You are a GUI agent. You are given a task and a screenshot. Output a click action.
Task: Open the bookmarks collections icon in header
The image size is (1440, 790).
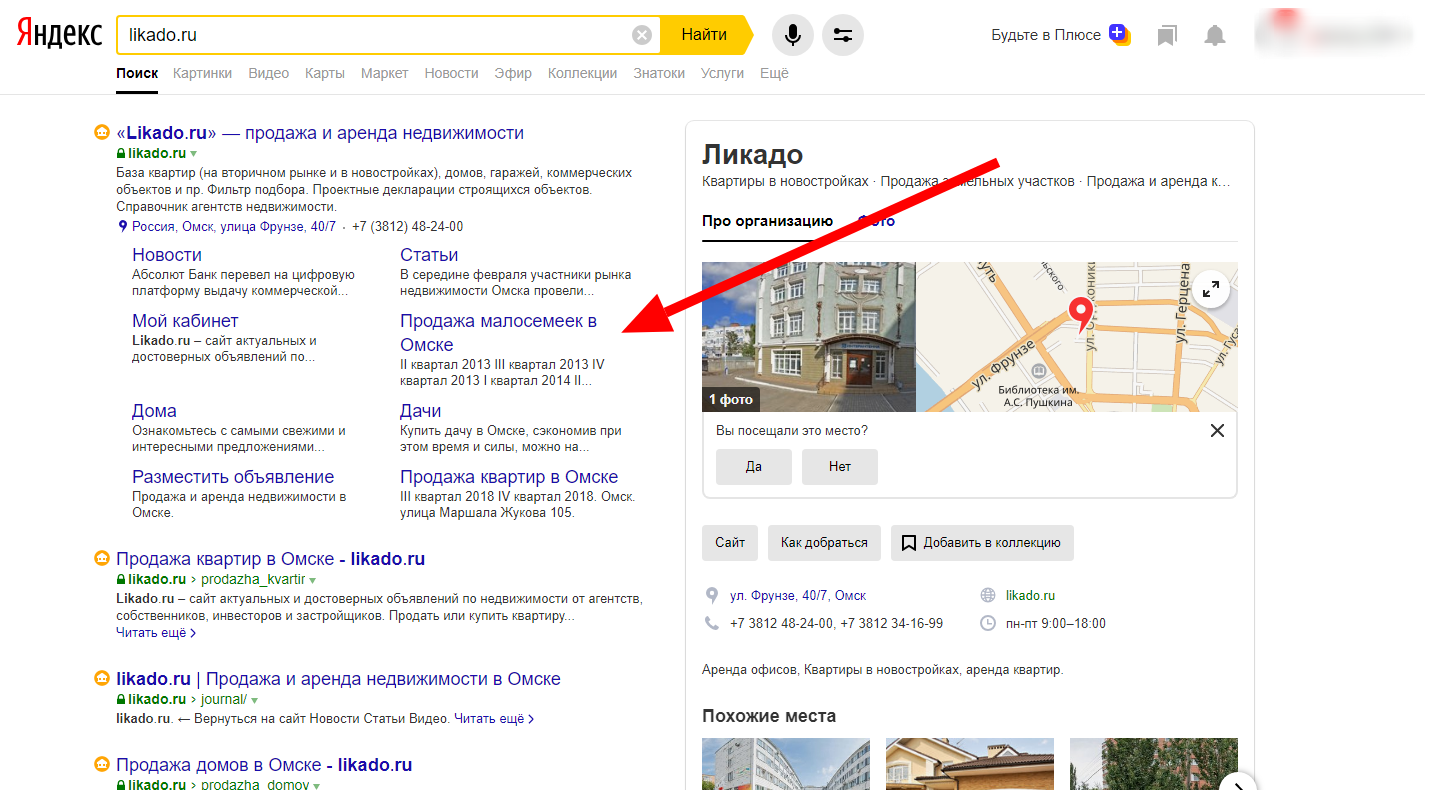point(1166,36)
